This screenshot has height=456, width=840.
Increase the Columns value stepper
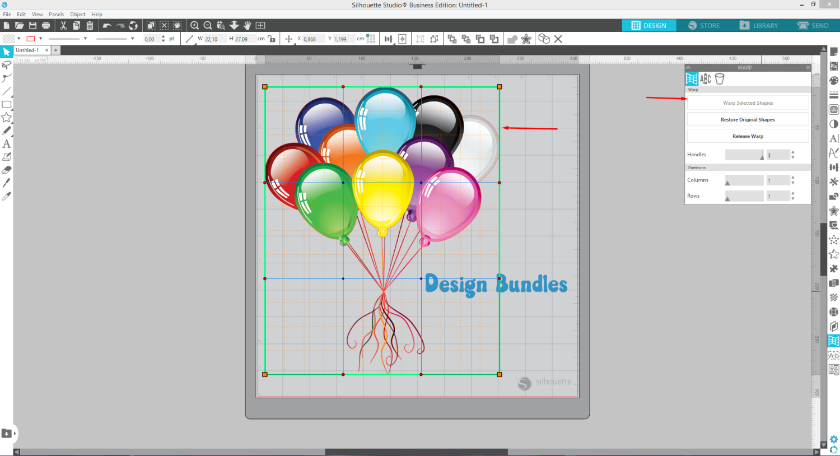coord(793,178)
